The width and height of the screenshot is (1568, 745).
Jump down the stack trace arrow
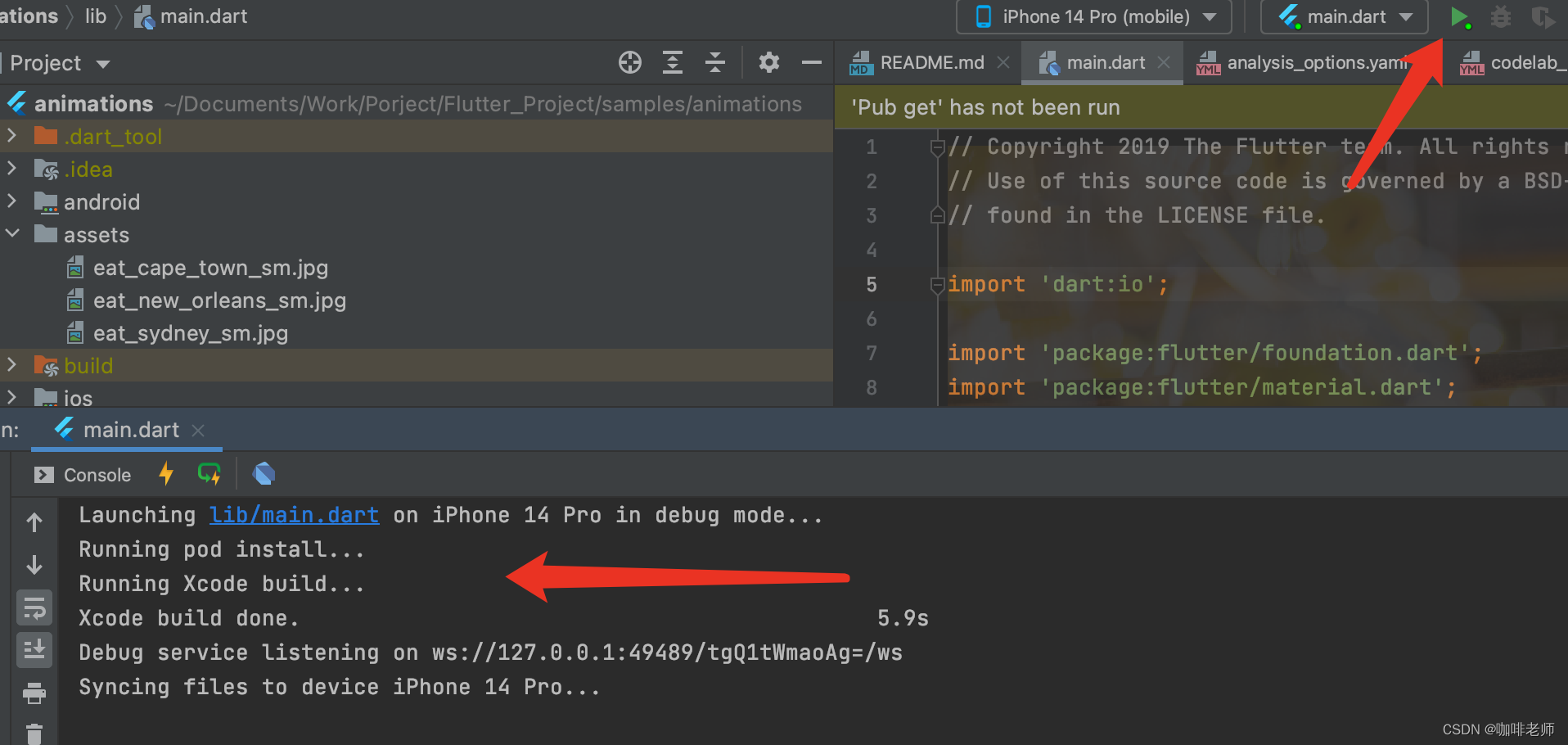click(34, 565)
